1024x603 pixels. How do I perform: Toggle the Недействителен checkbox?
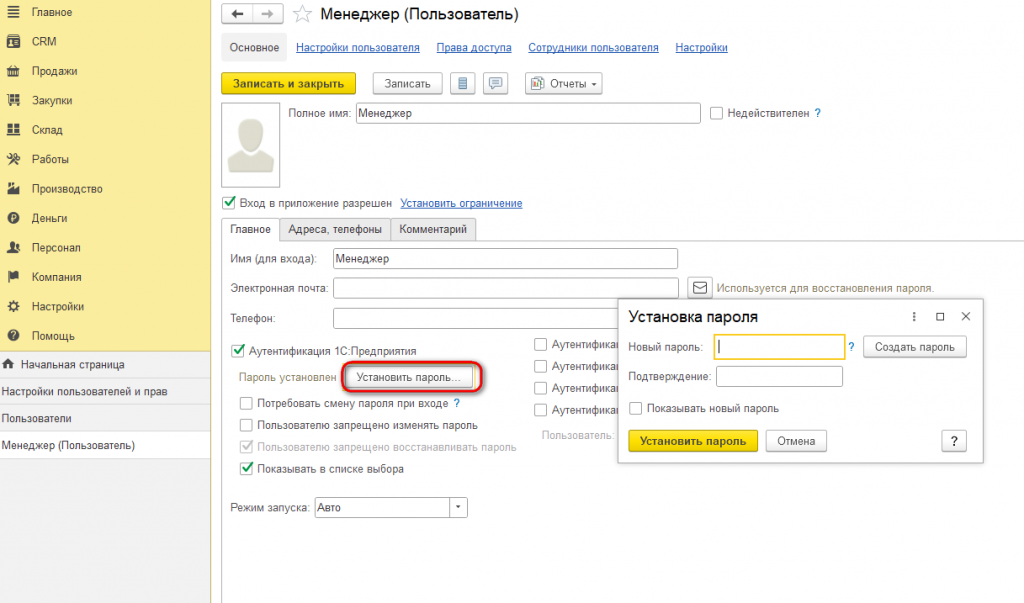tap(716, 113)
